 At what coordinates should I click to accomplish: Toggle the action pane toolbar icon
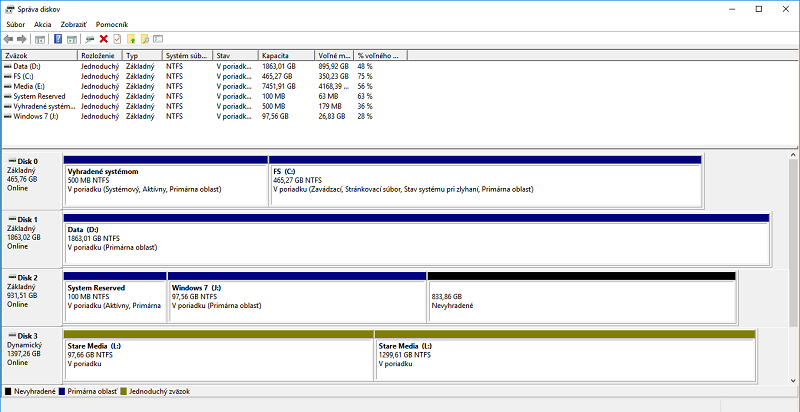(x=72, y=39)
